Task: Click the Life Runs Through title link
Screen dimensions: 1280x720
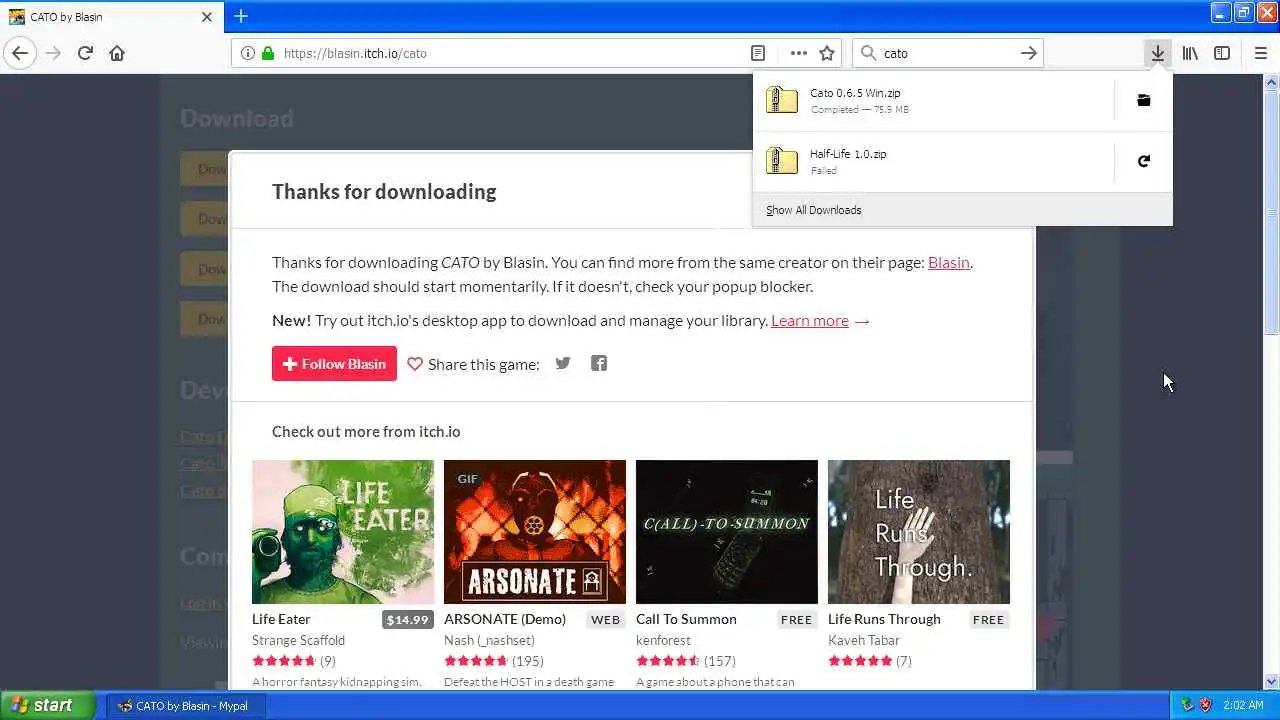Action: pos(884,619)
